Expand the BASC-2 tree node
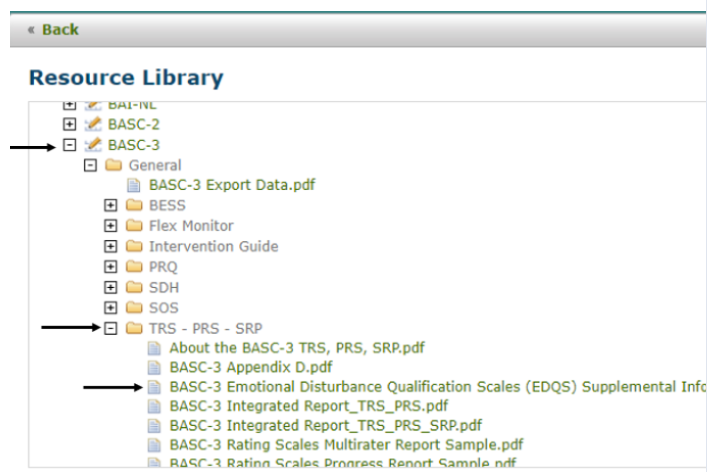This screenshot has width=710, height=472. tap(69, 124)
